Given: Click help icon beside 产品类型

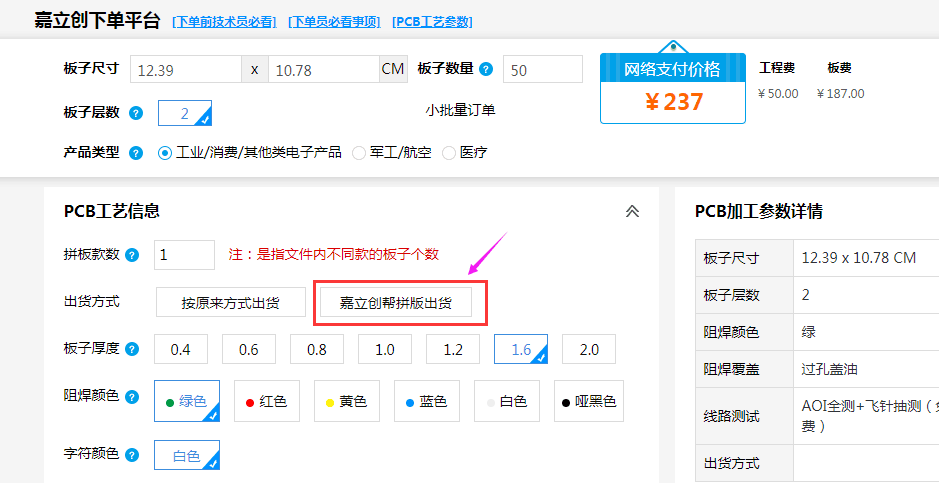Looking at the screenshot, I should click(136, 153).
